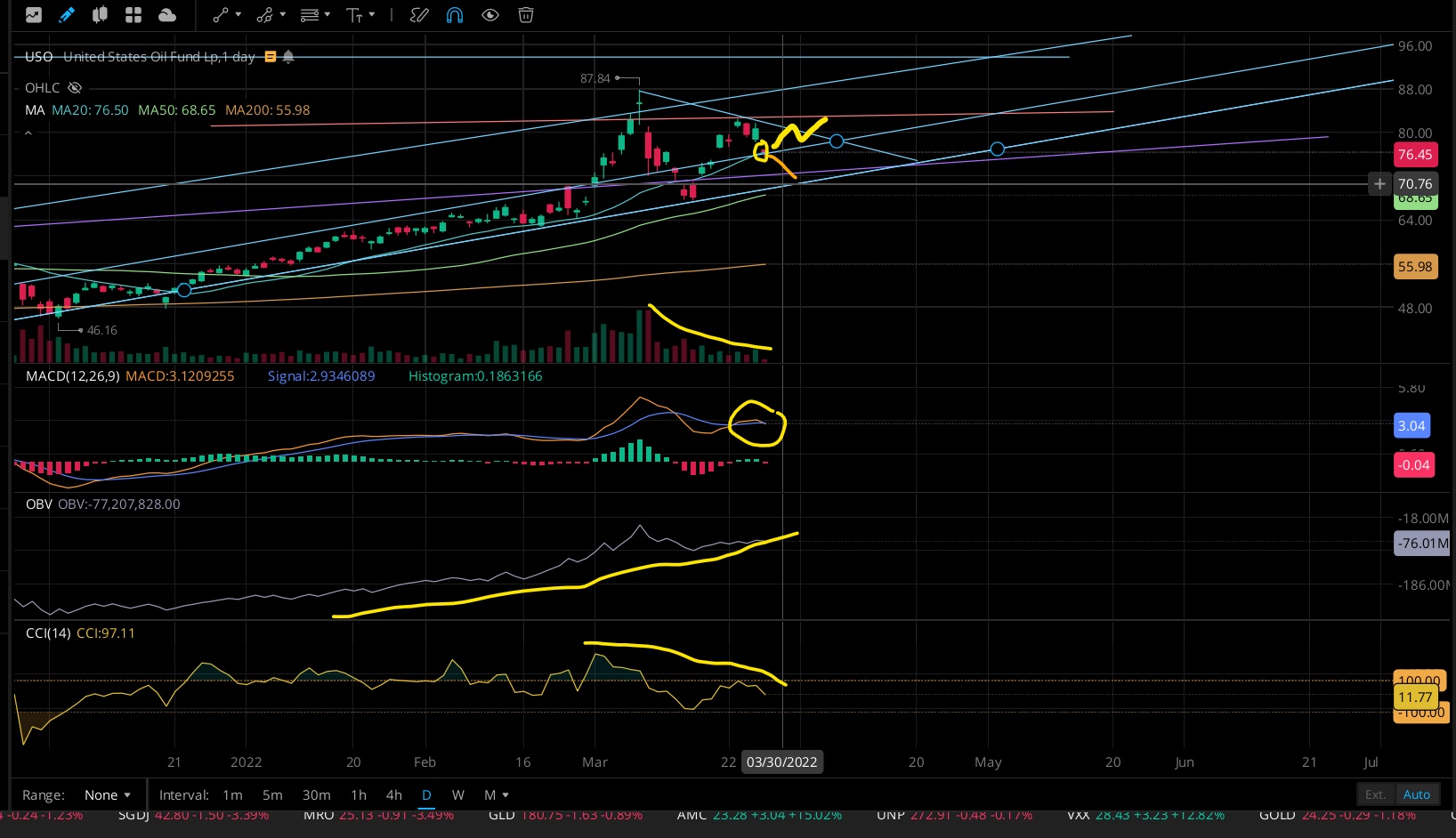Toggle the eye icon to hide all drawings

coord(490,15)
